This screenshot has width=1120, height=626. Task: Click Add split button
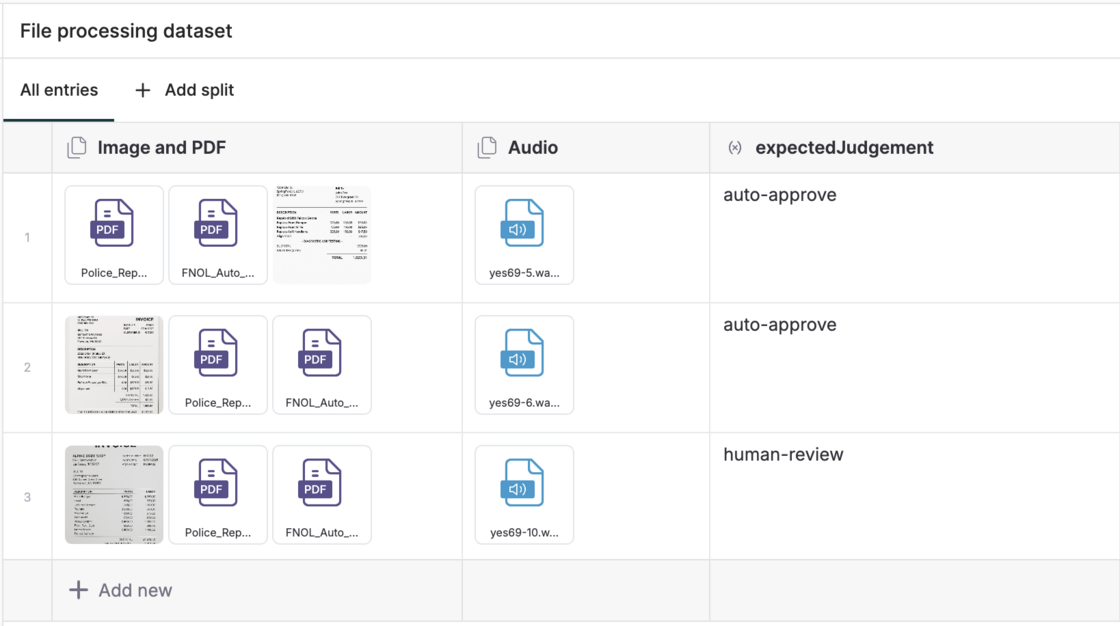coord(184,90)
